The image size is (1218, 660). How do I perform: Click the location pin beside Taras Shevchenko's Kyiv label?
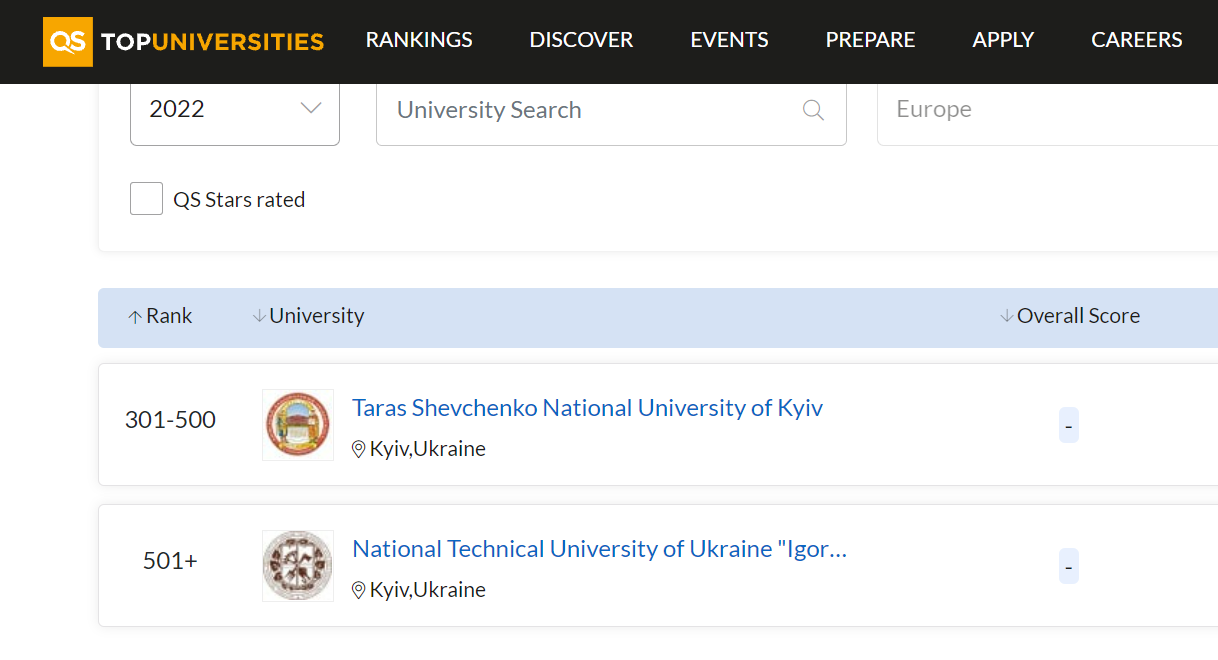coord(358,448)
